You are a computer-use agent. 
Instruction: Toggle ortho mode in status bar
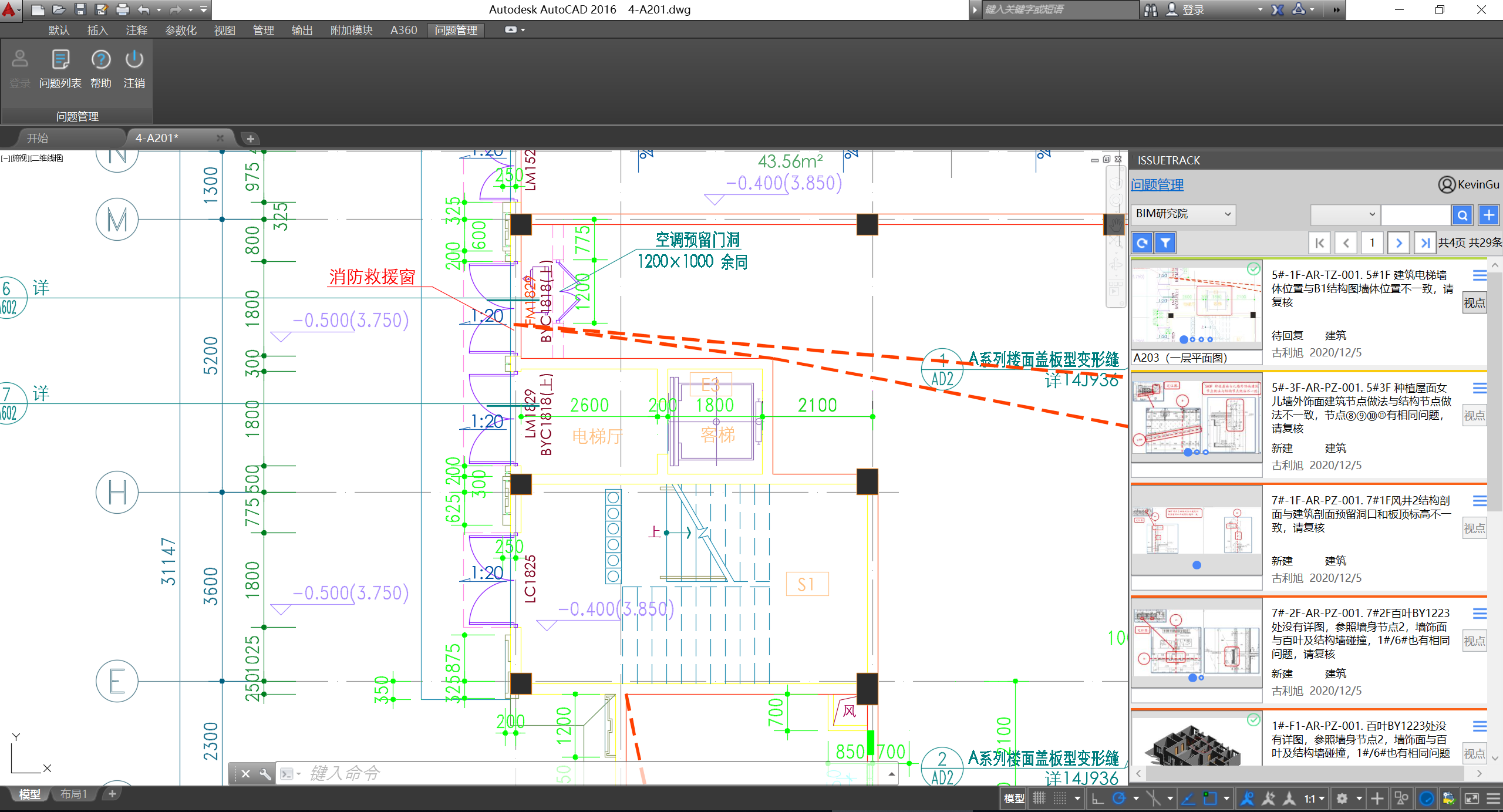[1097, 798]
